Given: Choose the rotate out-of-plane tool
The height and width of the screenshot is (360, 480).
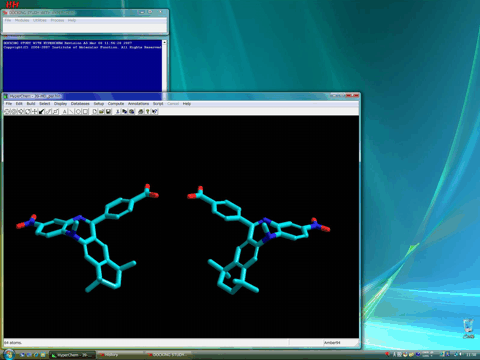Looking at the screenshot, I should tap(21, 111).
